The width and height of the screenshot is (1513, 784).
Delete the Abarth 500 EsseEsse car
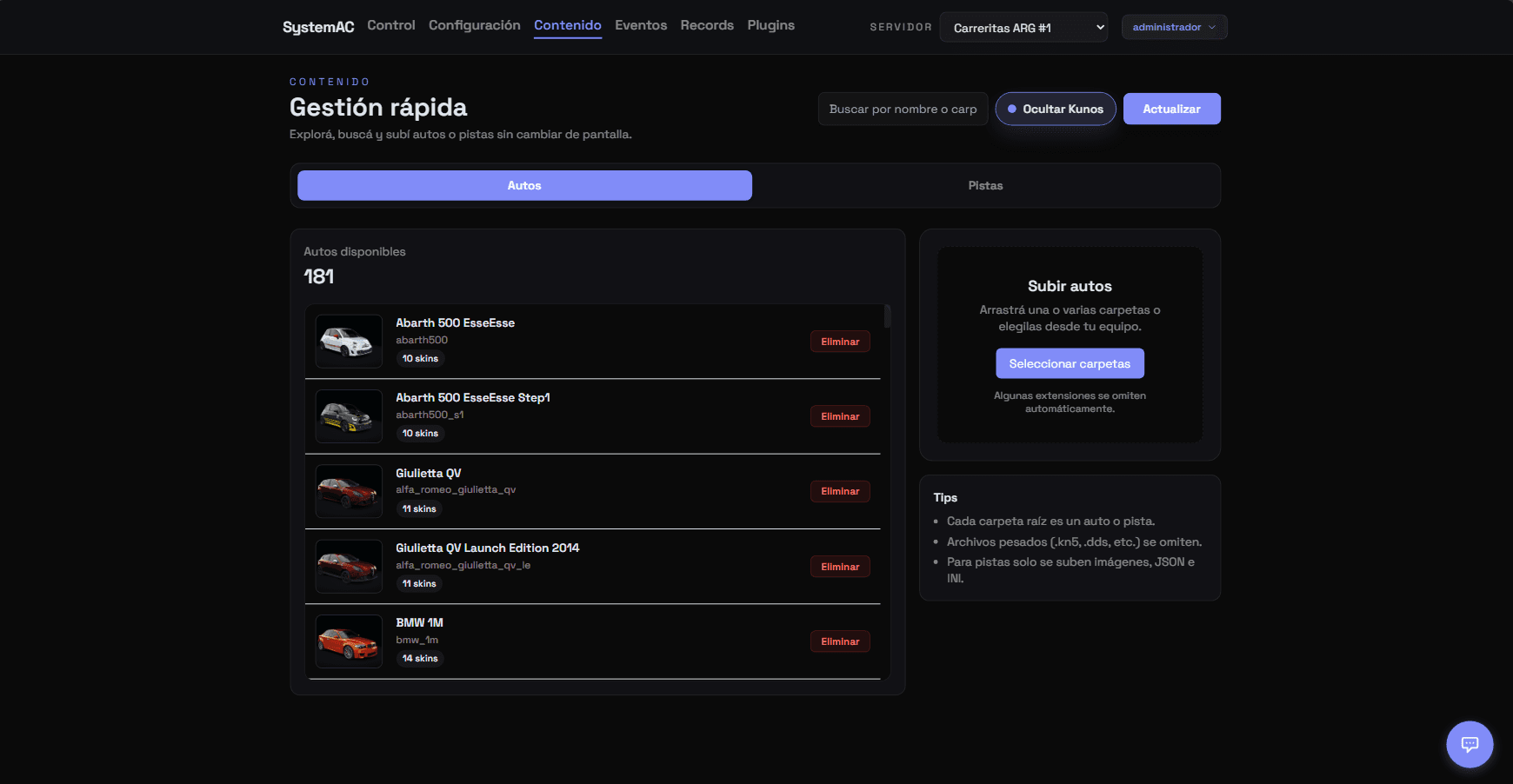coord(840,342)
